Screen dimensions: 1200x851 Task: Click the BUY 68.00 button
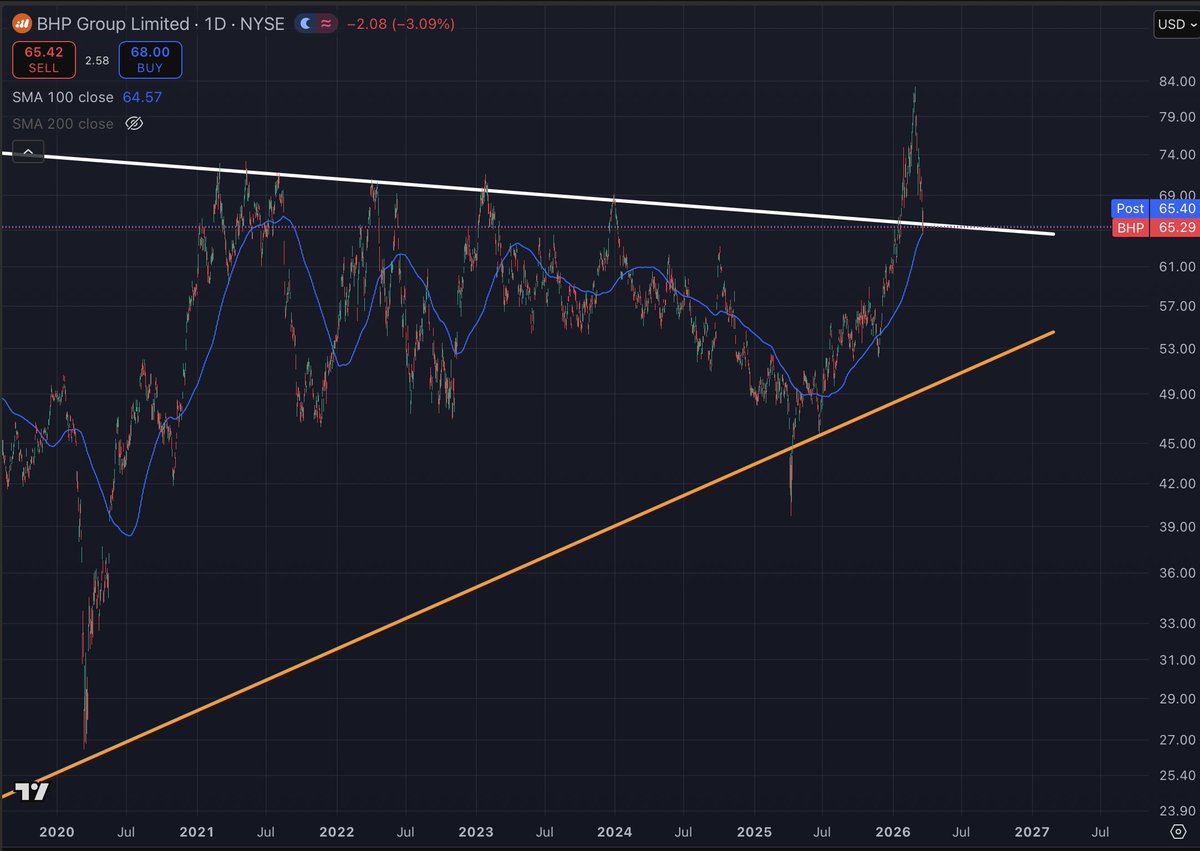click(148, 60)
